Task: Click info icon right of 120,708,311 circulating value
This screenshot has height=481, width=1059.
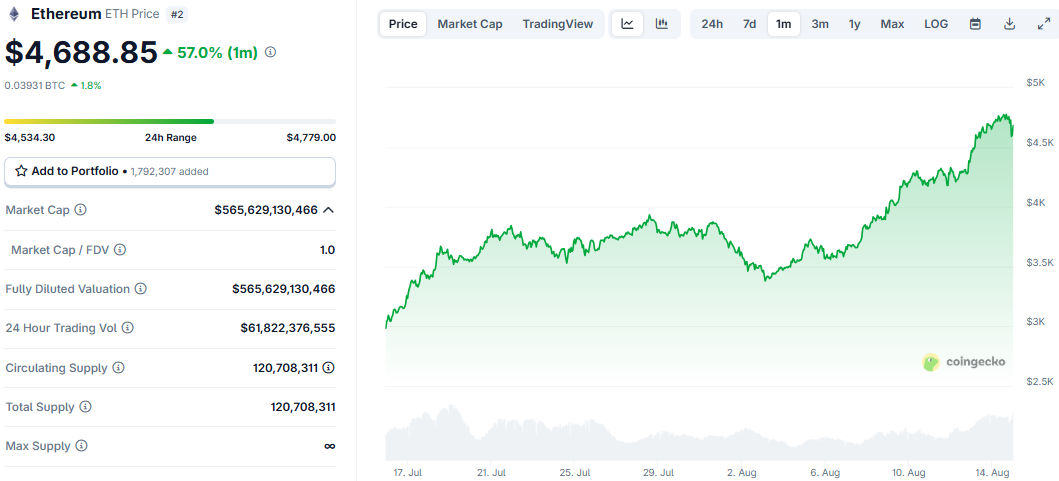Action: 329,368
